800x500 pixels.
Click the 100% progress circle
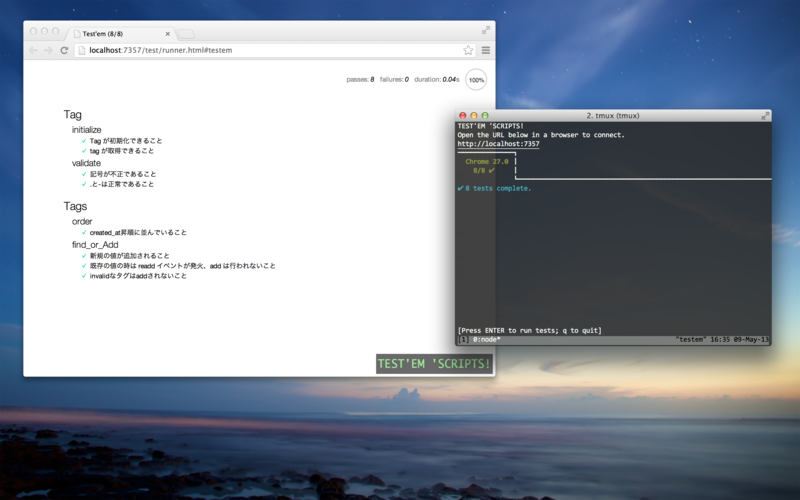point(476,80)
